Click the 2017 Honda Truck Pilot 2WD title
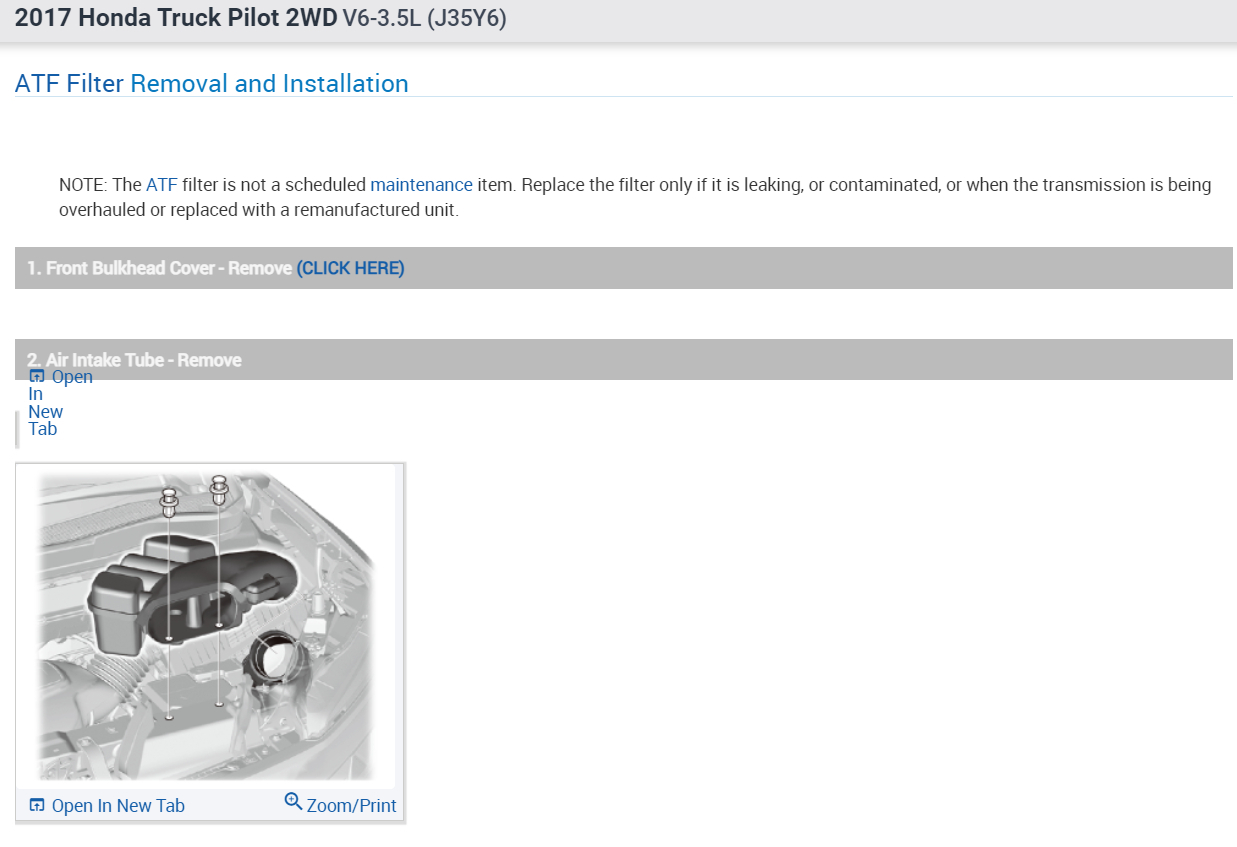 click(175, 19)
